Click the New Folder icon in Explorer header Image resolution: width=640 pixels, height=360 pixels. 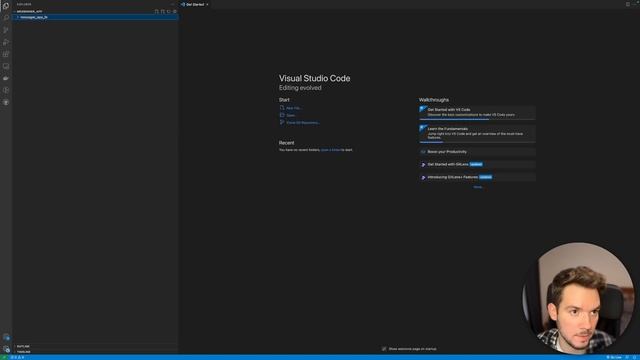162,11
